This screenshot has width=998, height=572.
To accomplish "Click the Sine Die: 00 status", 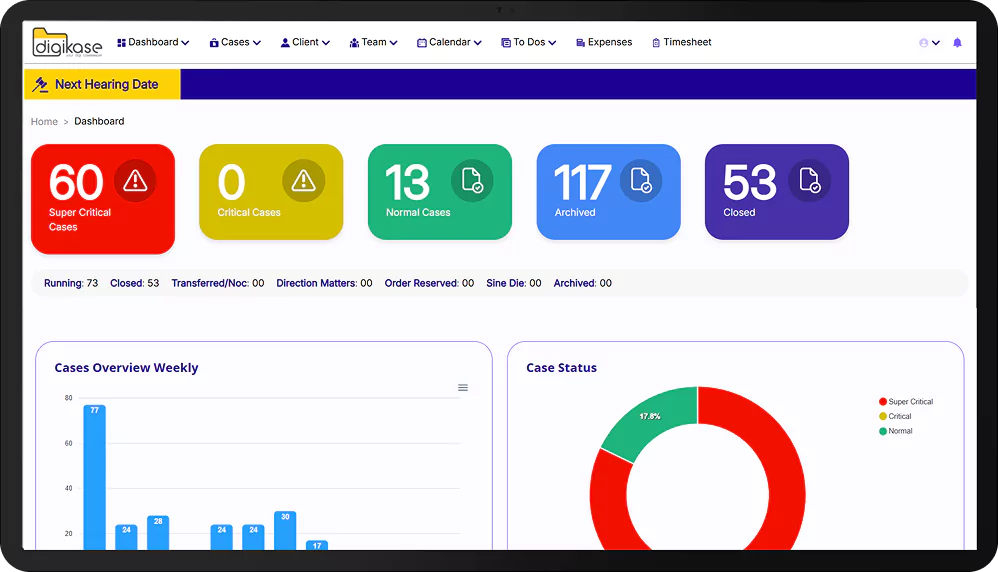I will pyautogui.click(x=514, y=283).
